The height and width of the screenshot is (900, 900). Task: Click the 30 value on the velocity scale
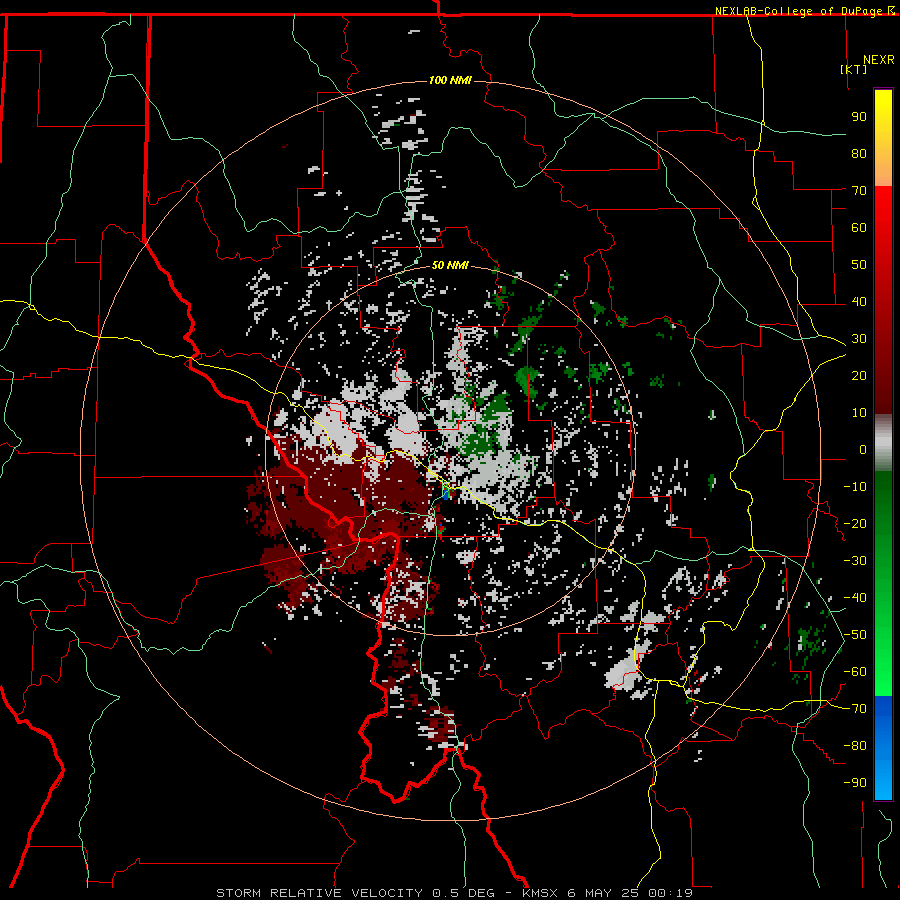859,339
